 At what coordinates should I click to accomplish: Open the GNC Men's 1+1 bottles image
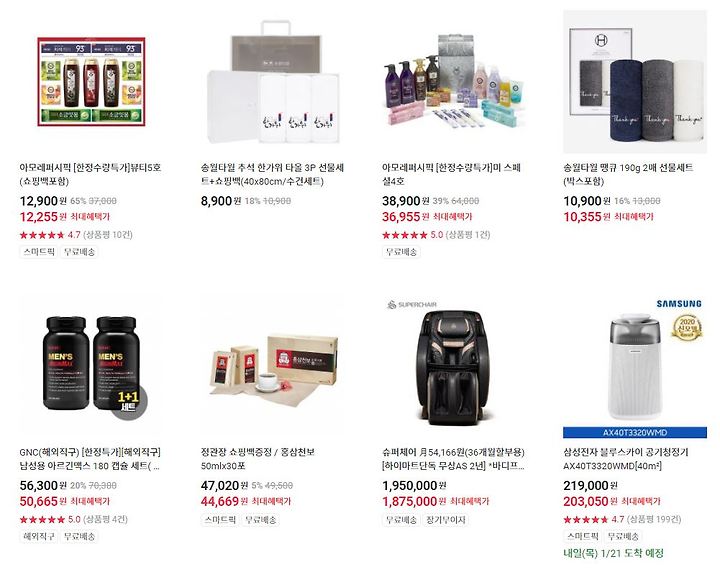91,364
